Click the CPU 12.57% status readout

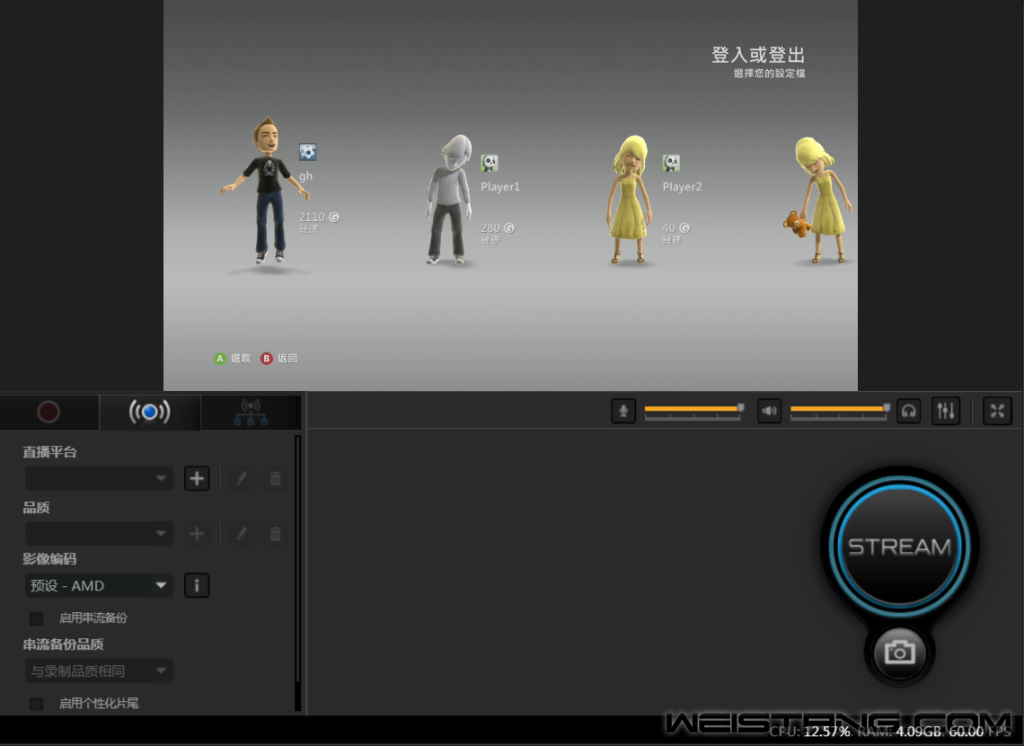[810, 732]
